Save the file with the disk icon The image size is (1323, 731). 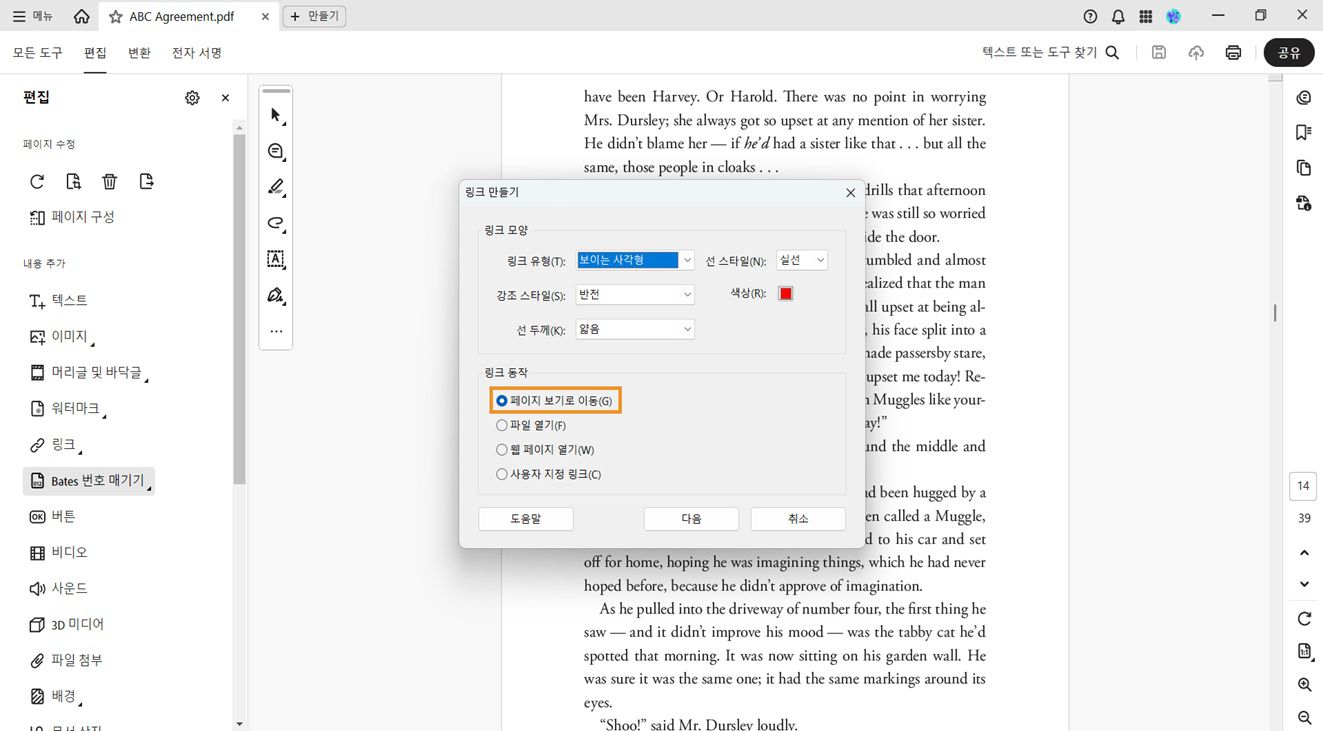coord(1159,53)
